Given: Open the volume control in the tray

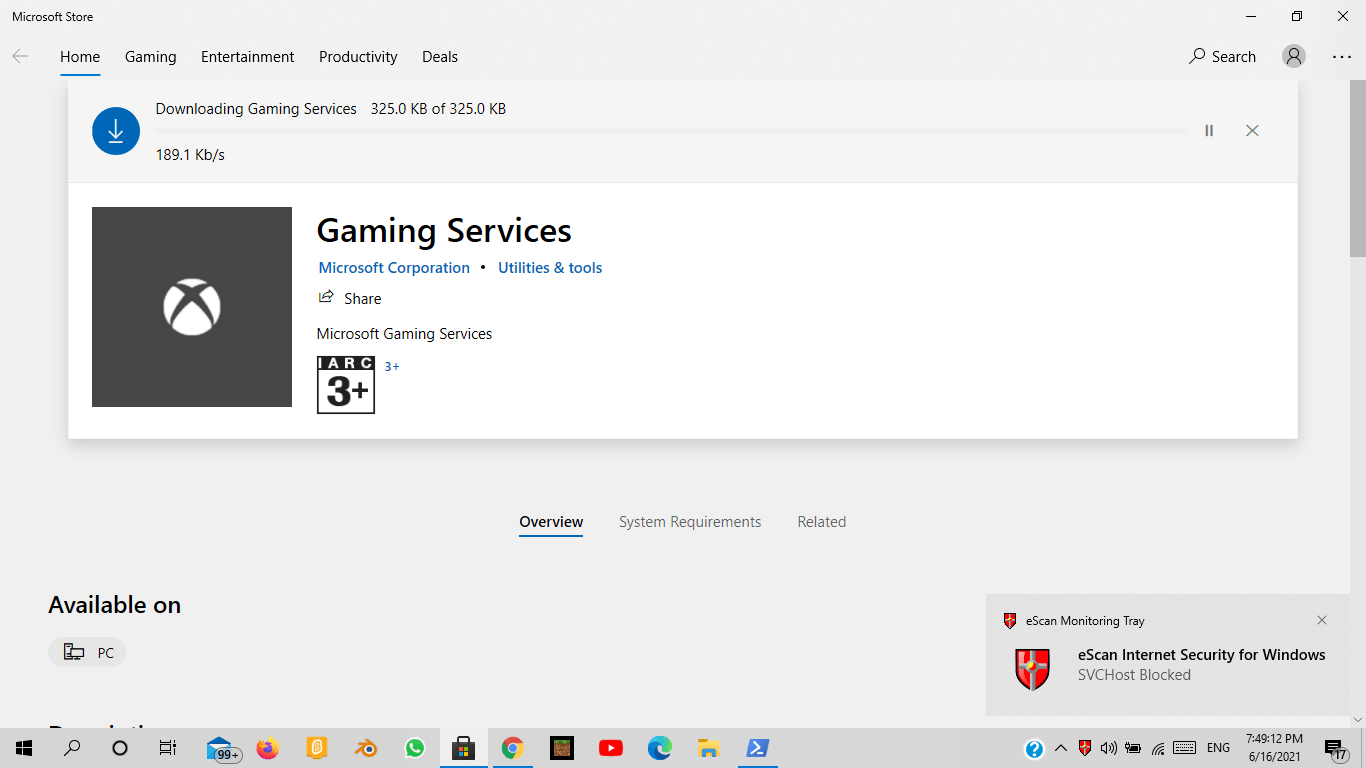Looking at the screenshot, I should [x=1109, y=748].
